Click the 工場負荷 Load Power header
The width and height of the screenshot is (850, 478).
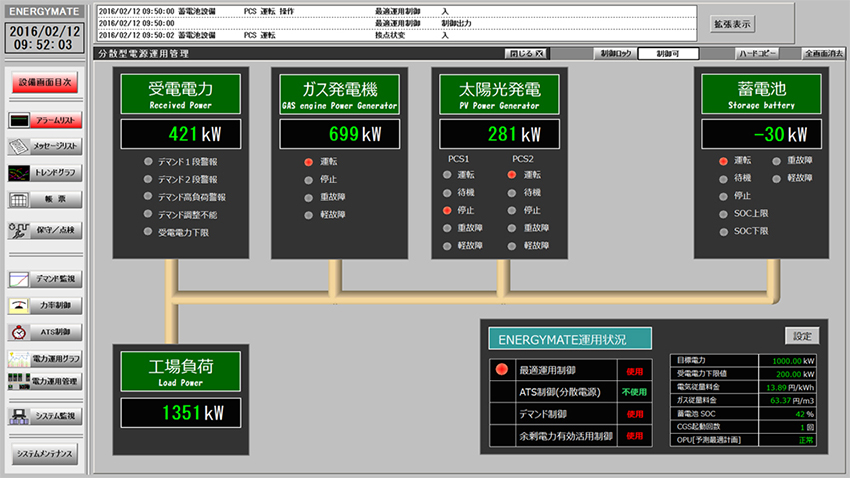pyautogui.click(x=181, y=372)
